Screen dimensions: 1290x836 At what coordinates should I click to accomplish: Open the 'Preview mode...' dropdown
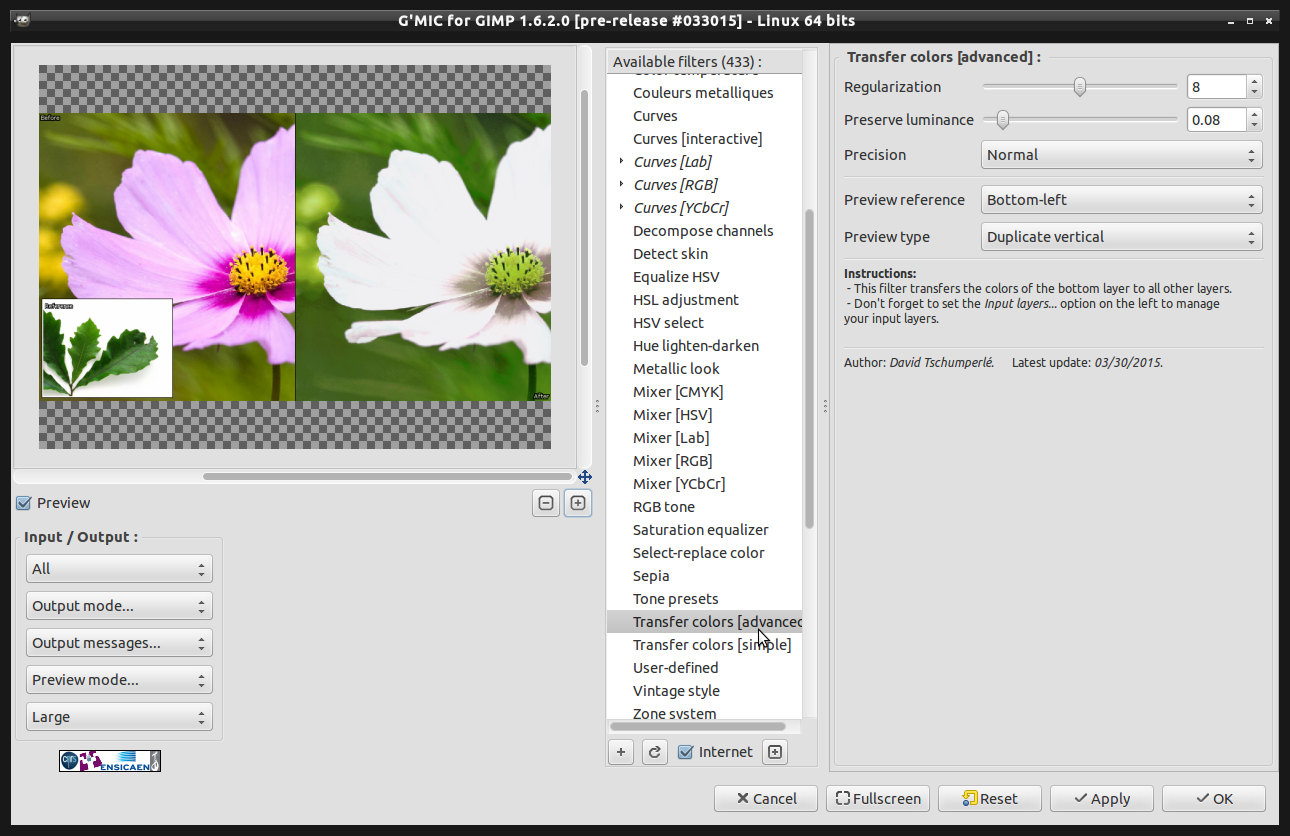(x=119, y=680)
